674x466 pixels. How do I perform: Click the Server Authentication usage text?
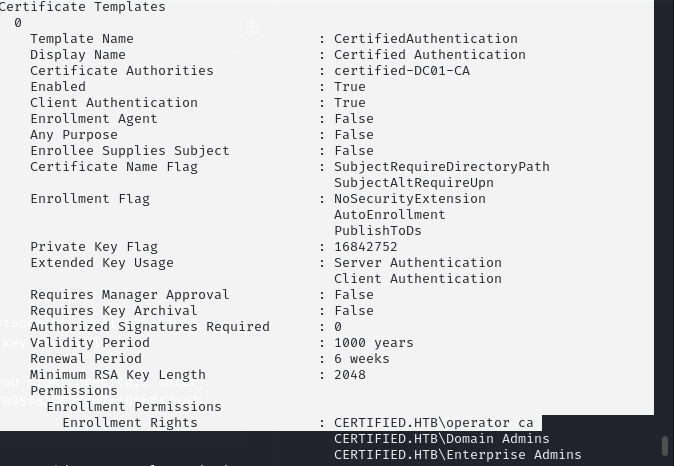tap(417, 263)
